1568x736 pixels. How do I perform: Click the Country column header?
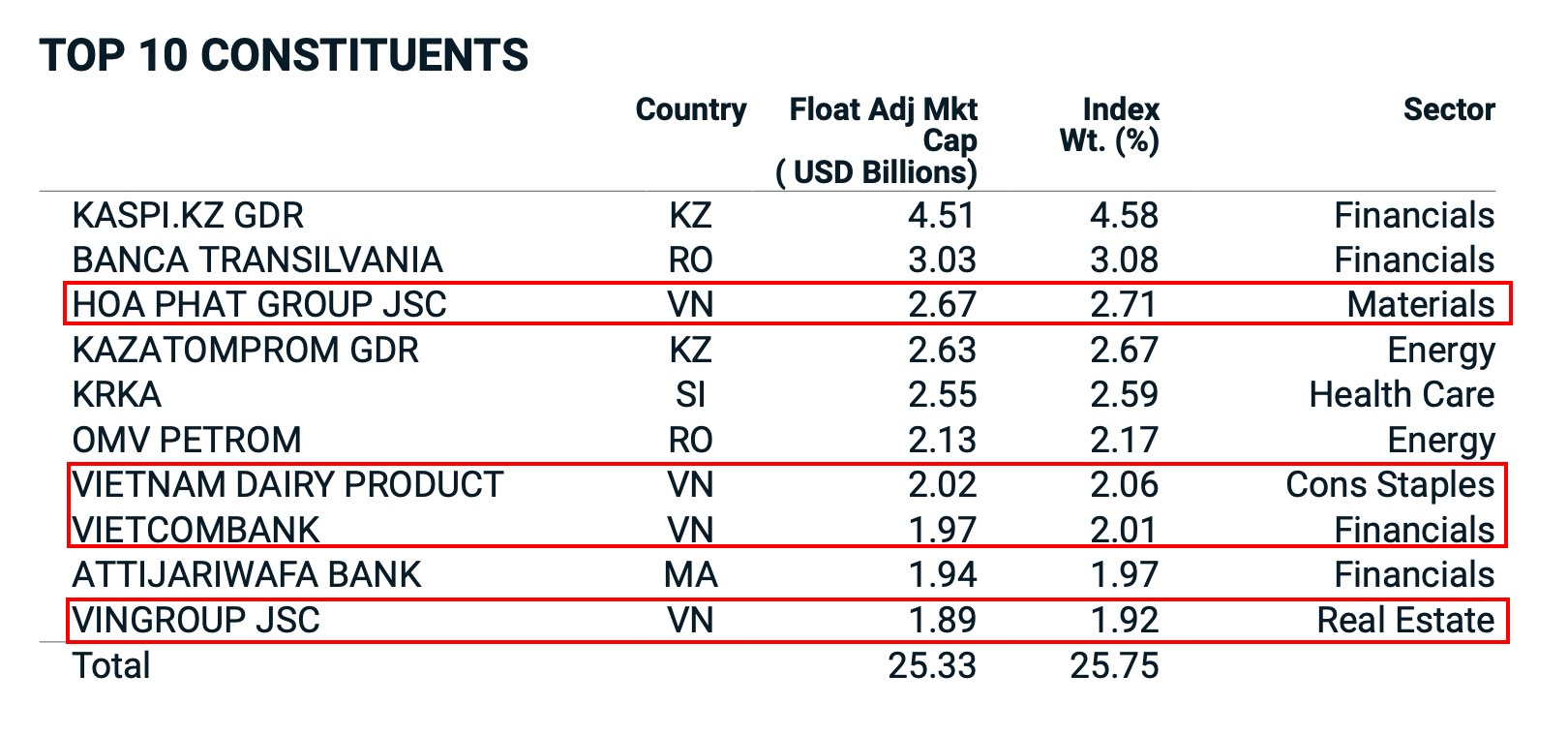[x=690, y=109]
